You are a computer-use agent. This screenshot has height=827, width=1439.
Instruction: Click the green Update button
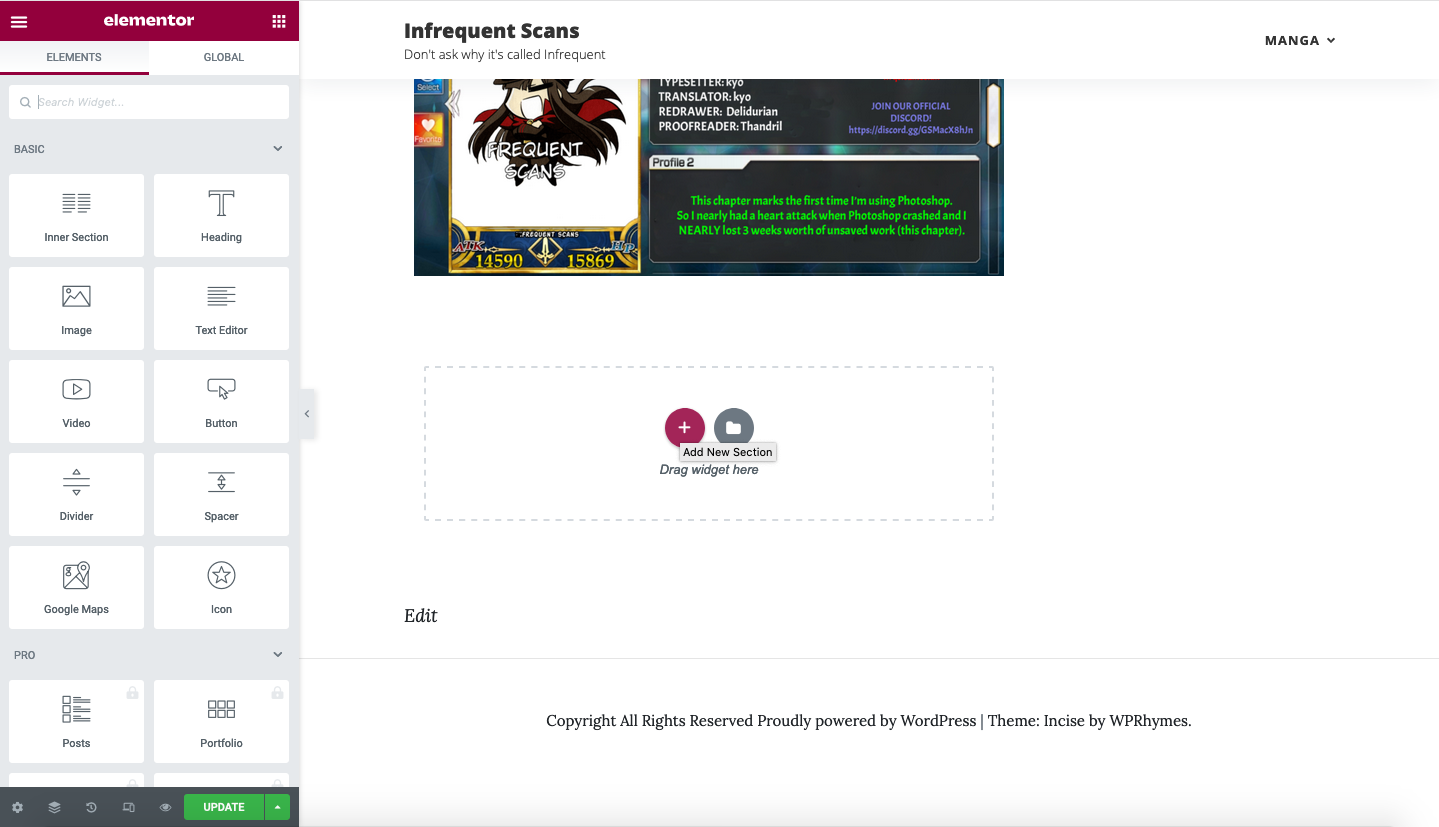pos(224,807)
